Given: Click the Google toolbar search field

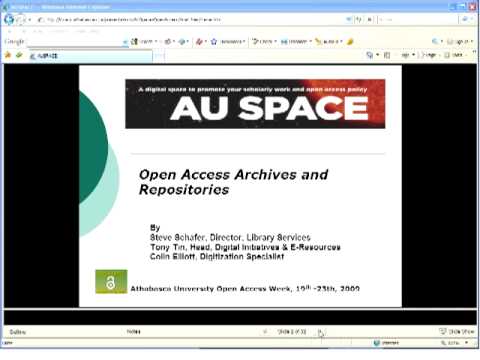Looking at the screenshot, I should tap(74, 42).
